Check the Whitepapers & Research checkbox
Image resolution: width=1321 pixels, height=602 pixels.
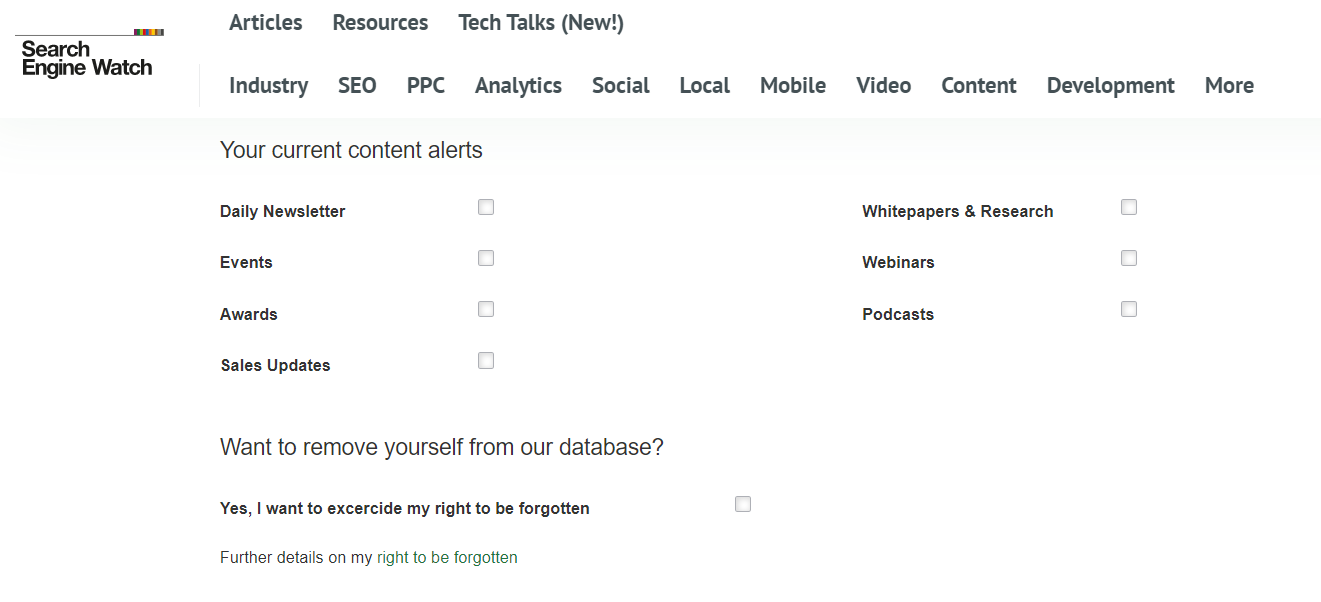1129,207
